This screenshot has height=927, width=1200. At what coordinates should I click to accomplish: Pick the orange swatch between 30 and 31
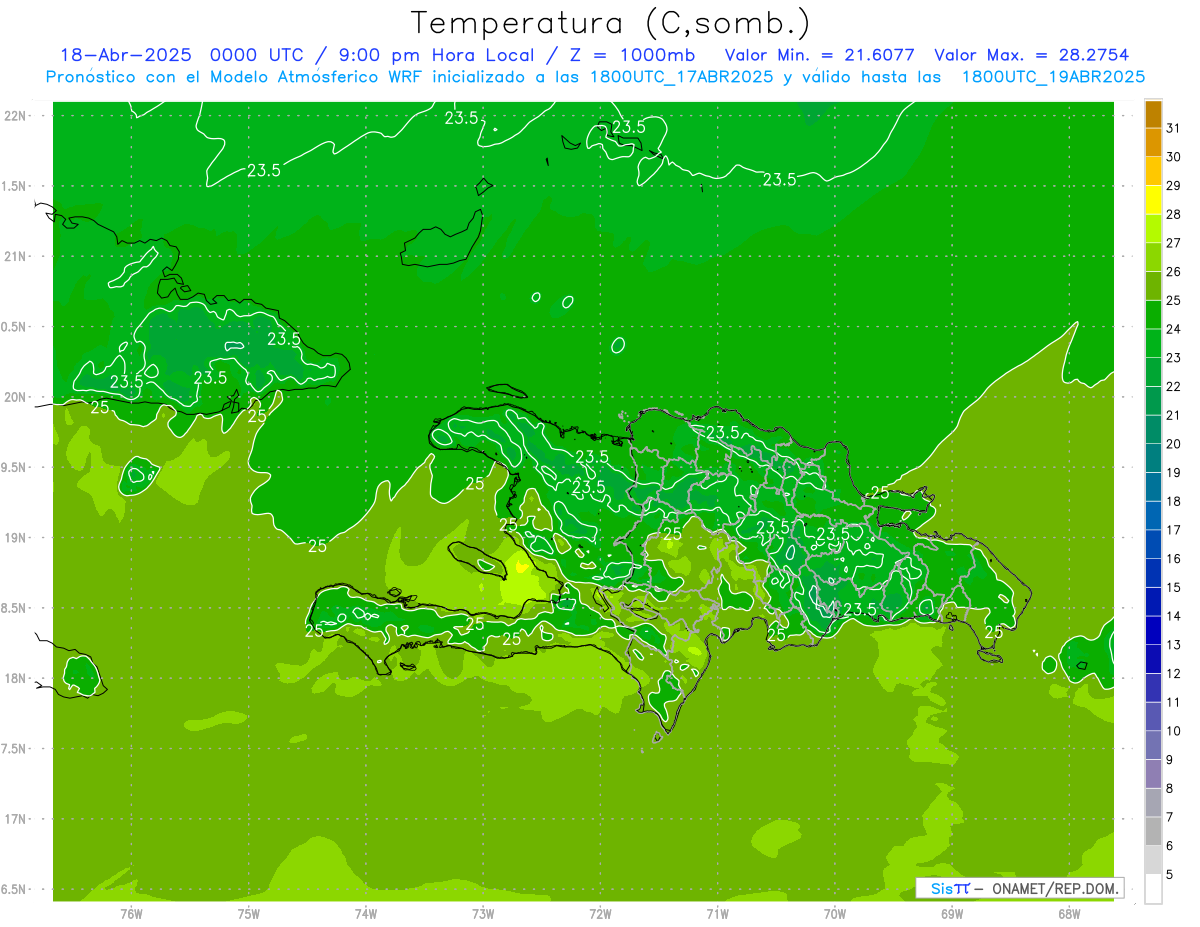(x=1153, y=142)
